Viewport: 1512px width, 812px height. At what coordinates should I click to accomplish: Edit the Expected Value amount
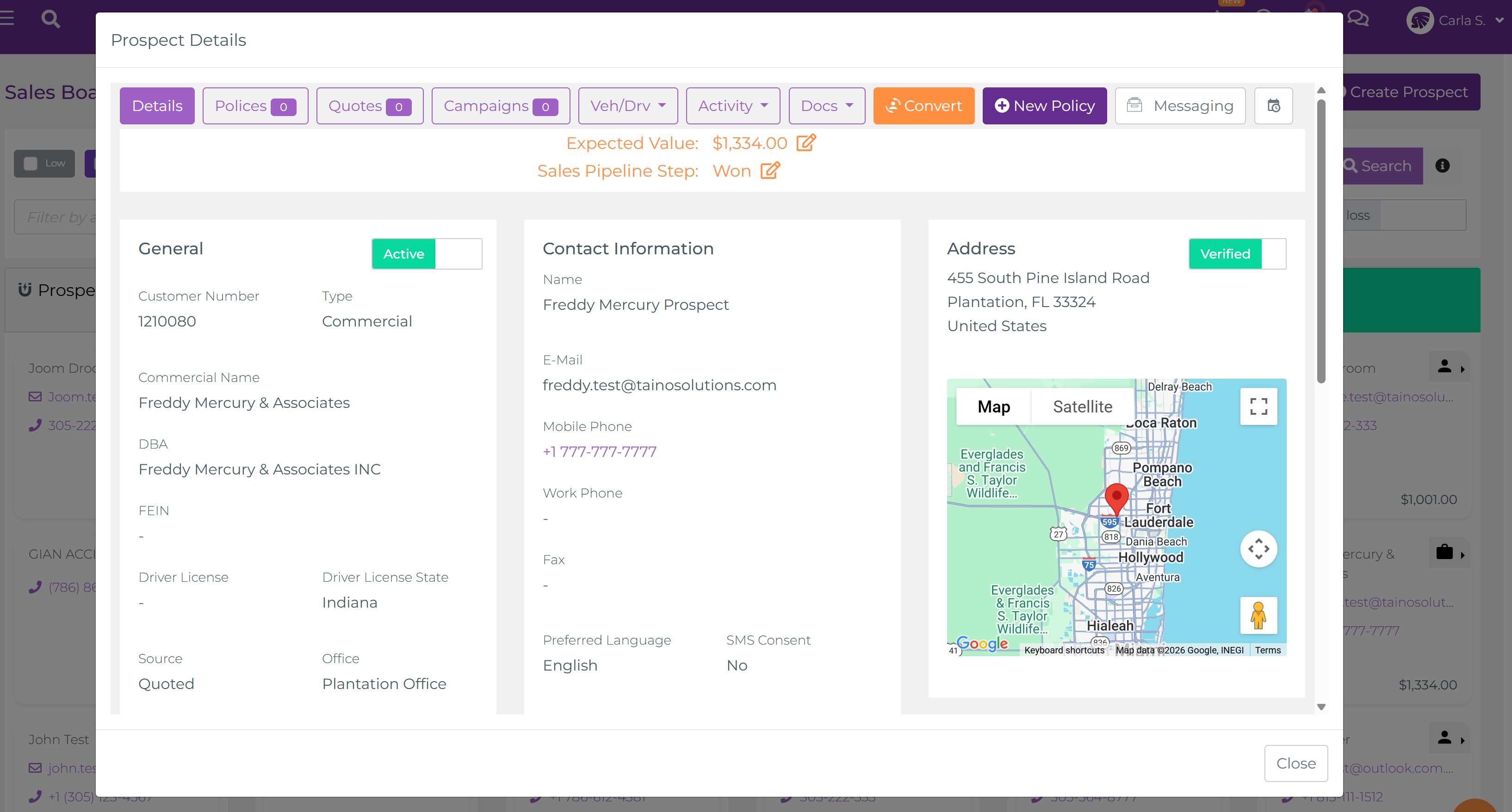[x=806, y=142]
